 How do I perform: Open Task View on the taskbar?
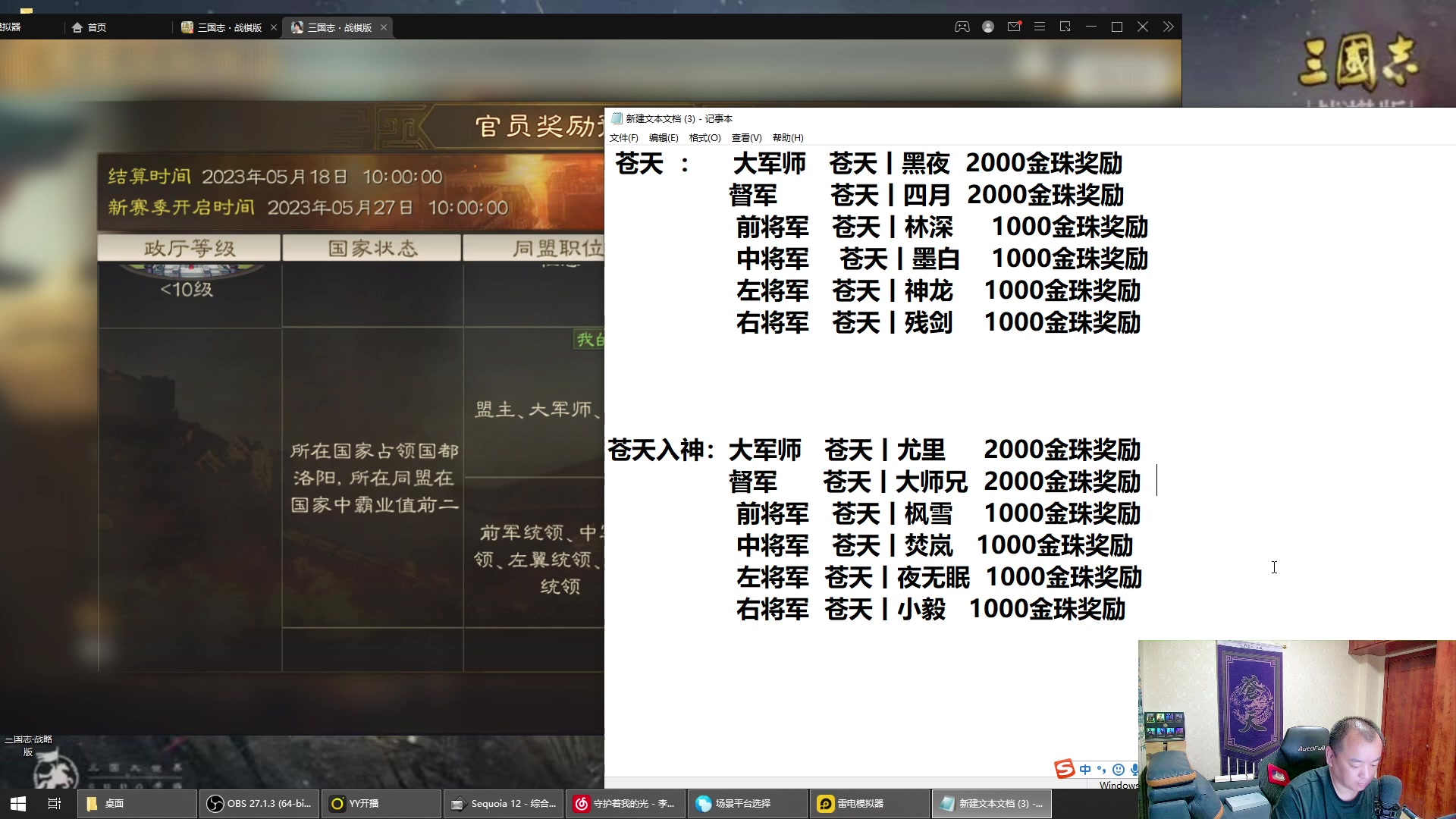pos(55,803)
